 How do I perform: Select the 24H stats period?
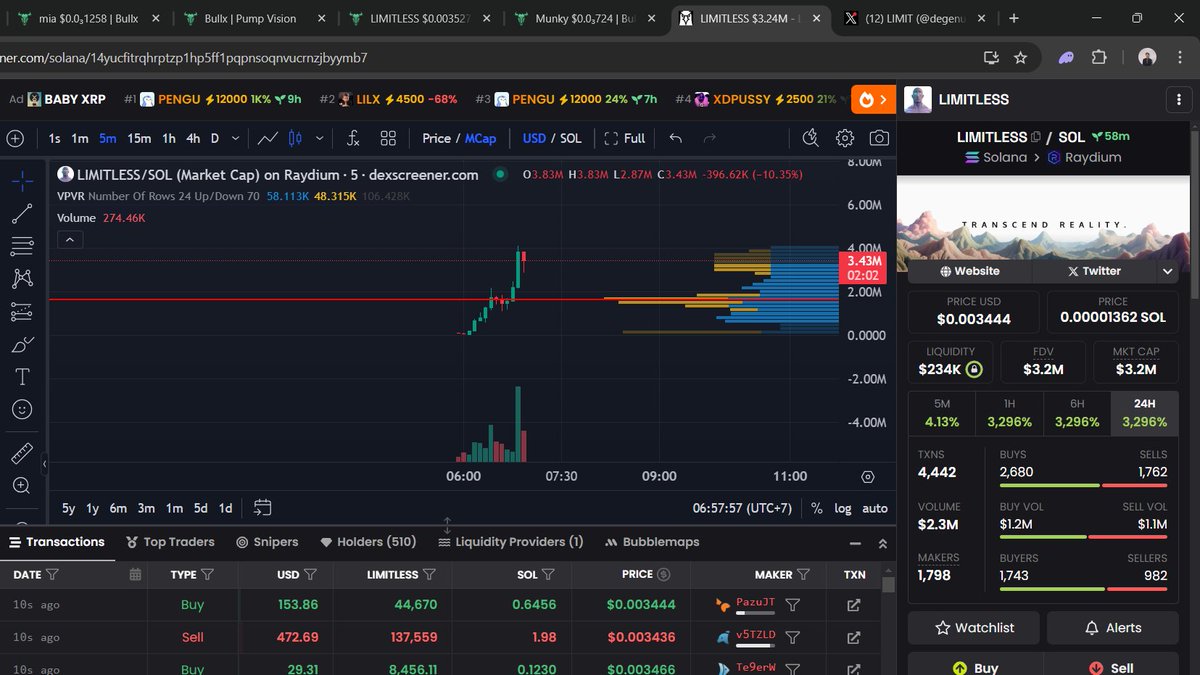point(1145,413)
